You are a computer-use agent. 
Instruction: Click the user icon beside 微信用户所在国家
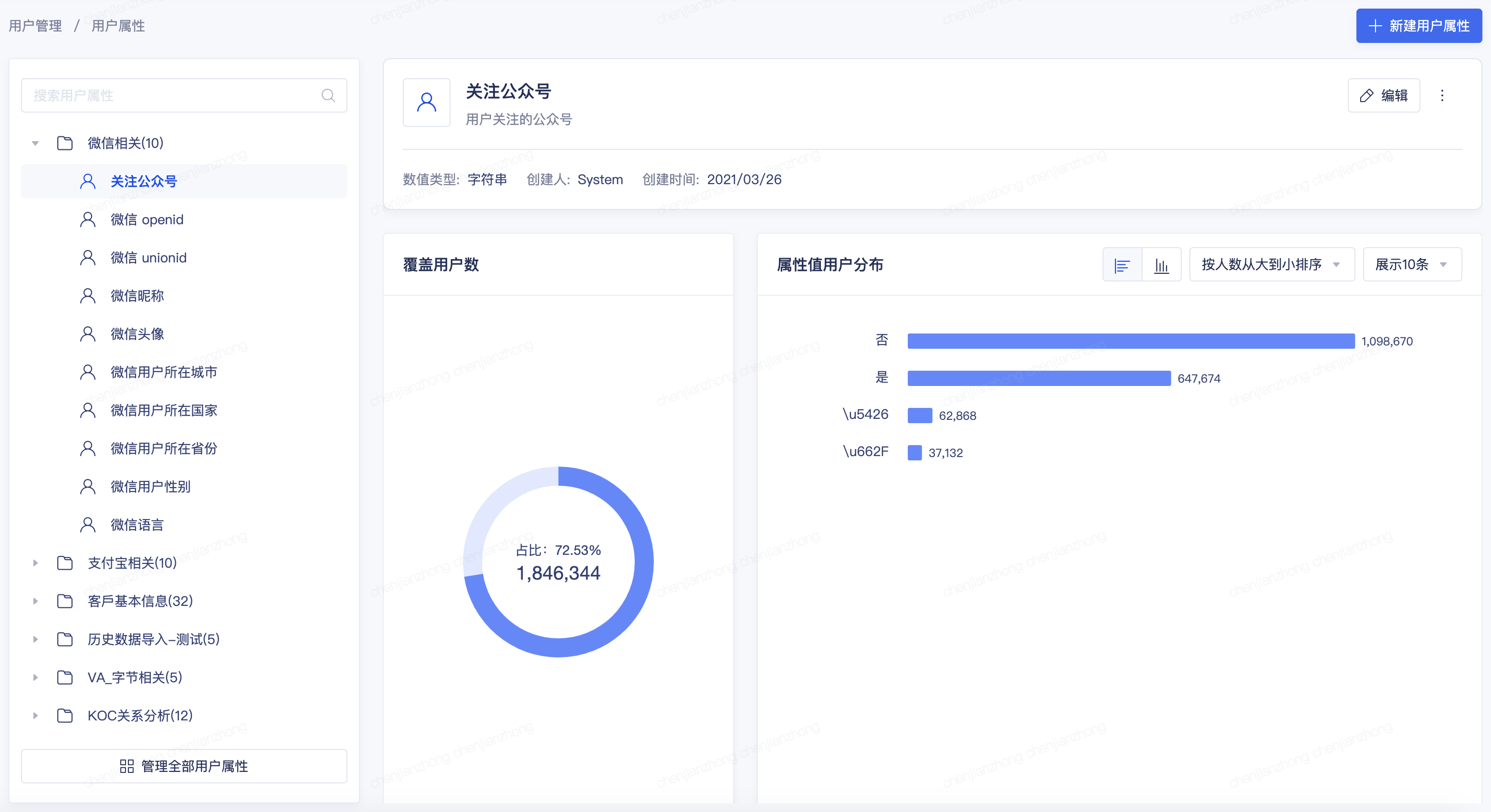pyautogui.click(x=87, y=410)
